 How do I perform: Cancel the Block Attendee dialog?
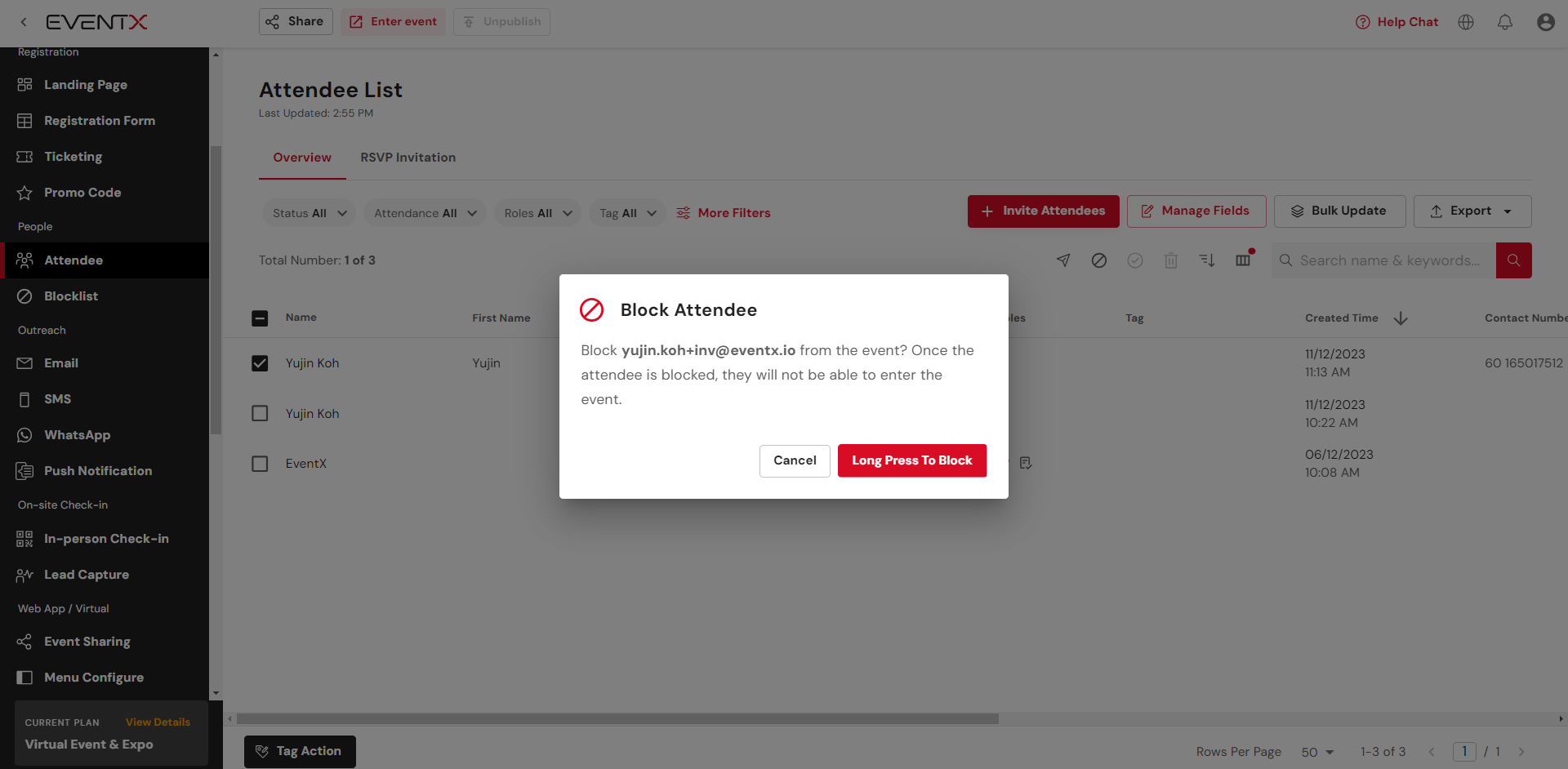pyautogui.click(x=795, y=460)
